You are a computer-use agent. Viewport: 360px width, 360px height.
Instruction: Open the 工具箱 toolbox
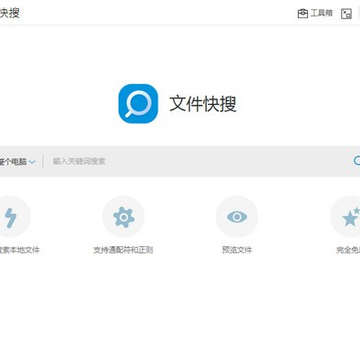click(315, 13)
